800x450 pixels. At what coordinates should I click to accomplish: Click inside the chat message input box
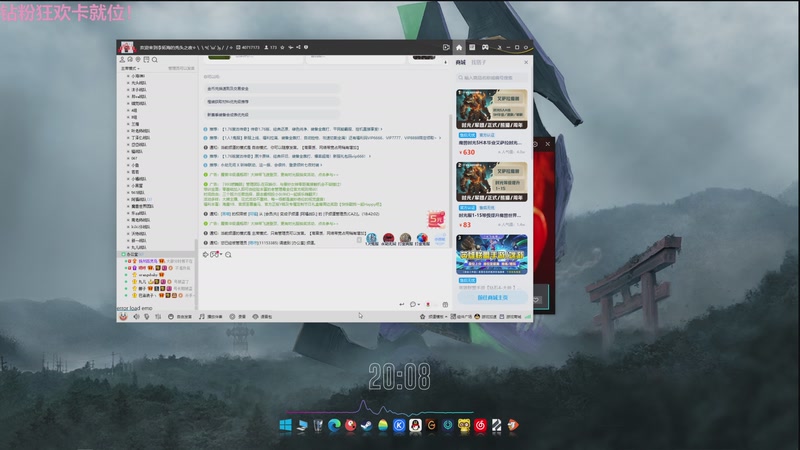coord(325,280)
